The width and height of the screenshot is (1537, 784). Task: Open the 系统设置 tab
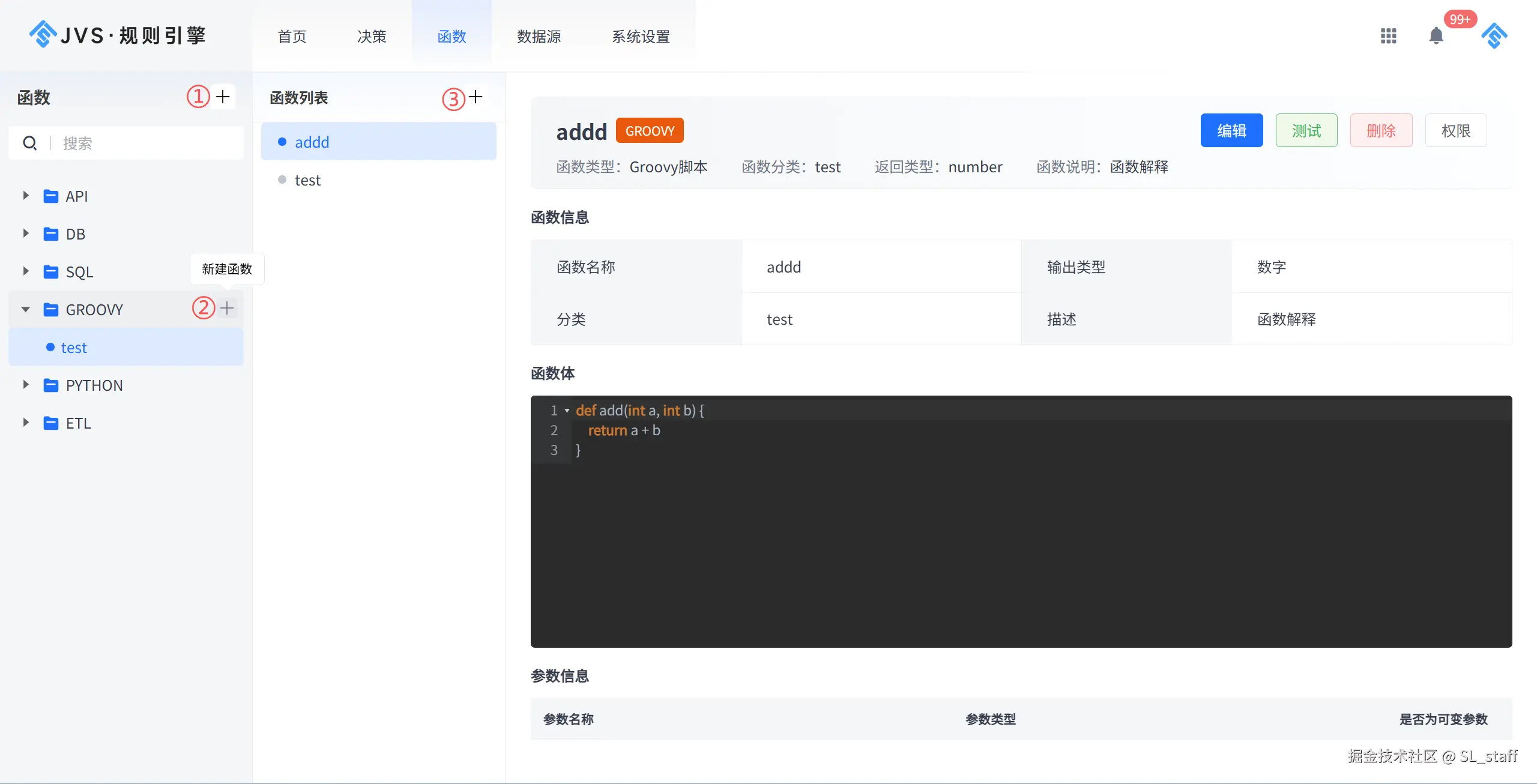[x=641, y=37]
